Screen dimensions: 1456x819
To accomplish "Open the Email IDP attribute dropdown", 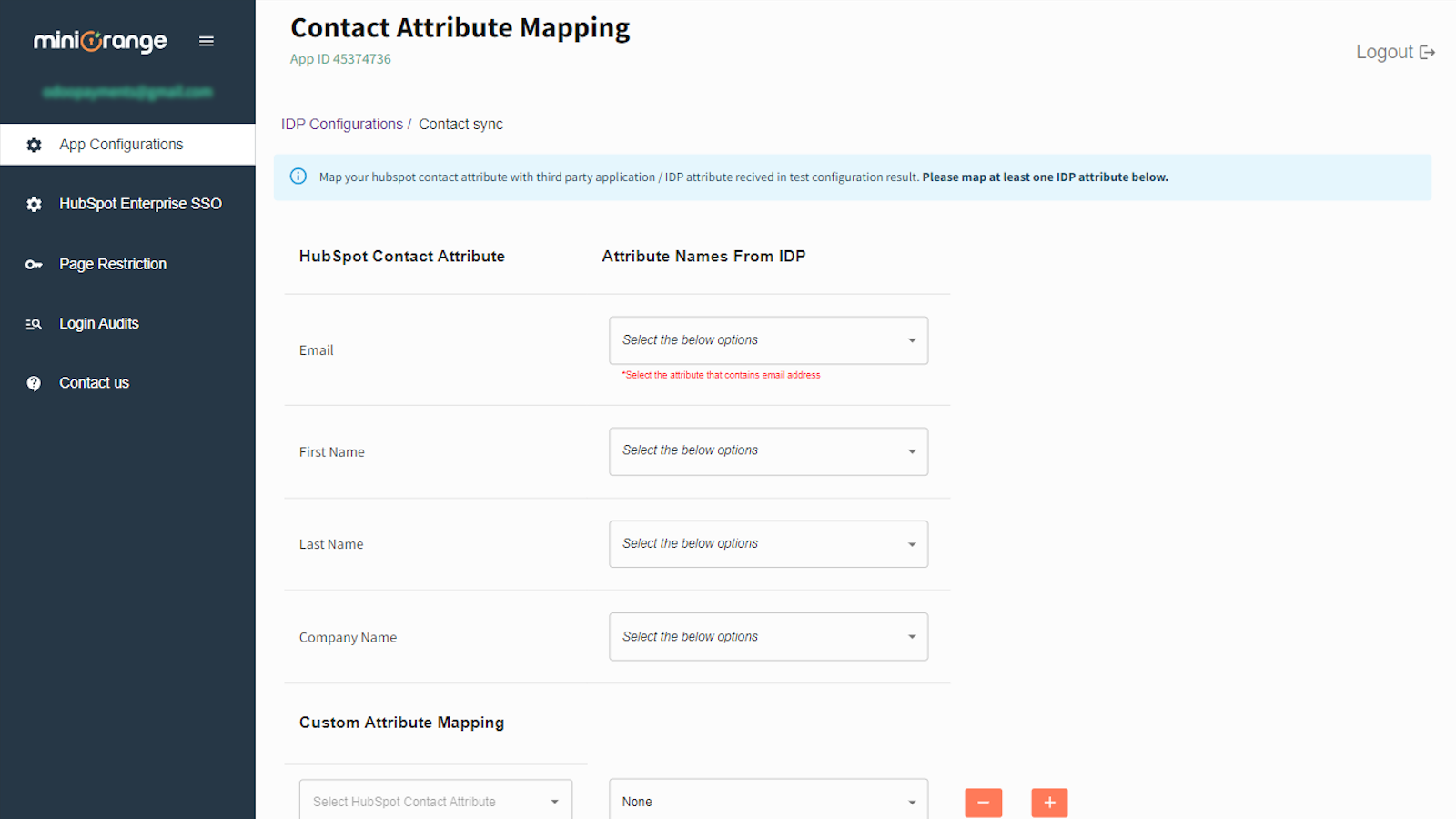I will click(x=767, y=339).
